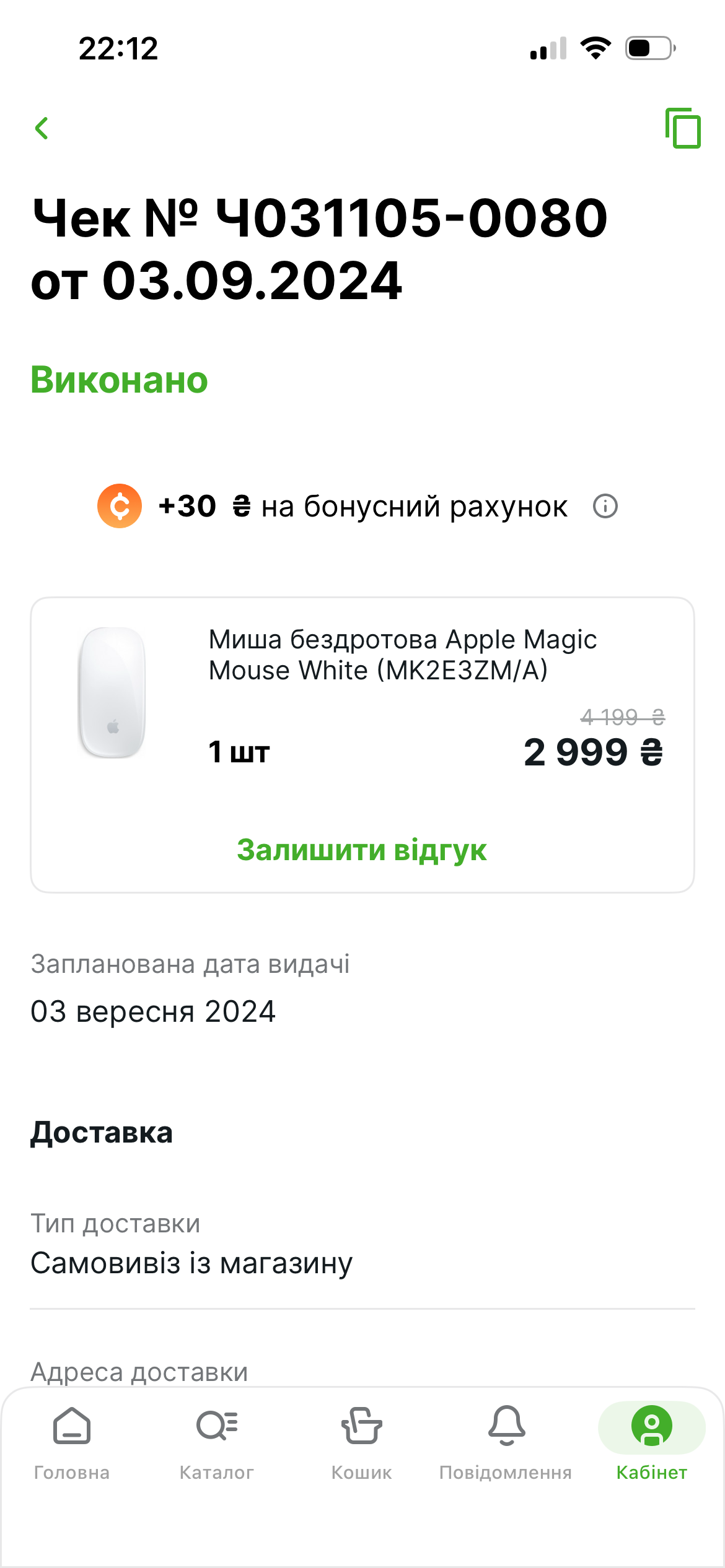This screenshot has height=1568, width=725.
Task: Tap the 2 999 ₴ price
Action: 593,752
